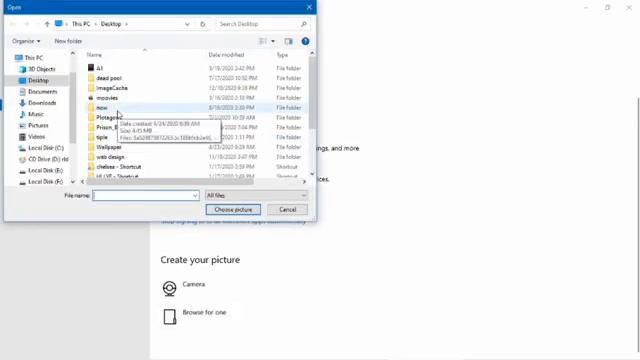Open the Organize menu
Image resolution: width=640 pixels, height=360 pixels.
26,41
